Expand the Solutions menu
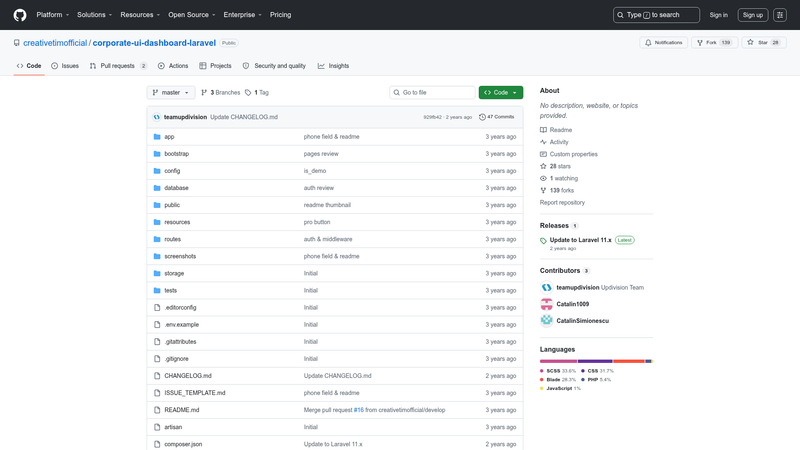 point(94,15)
